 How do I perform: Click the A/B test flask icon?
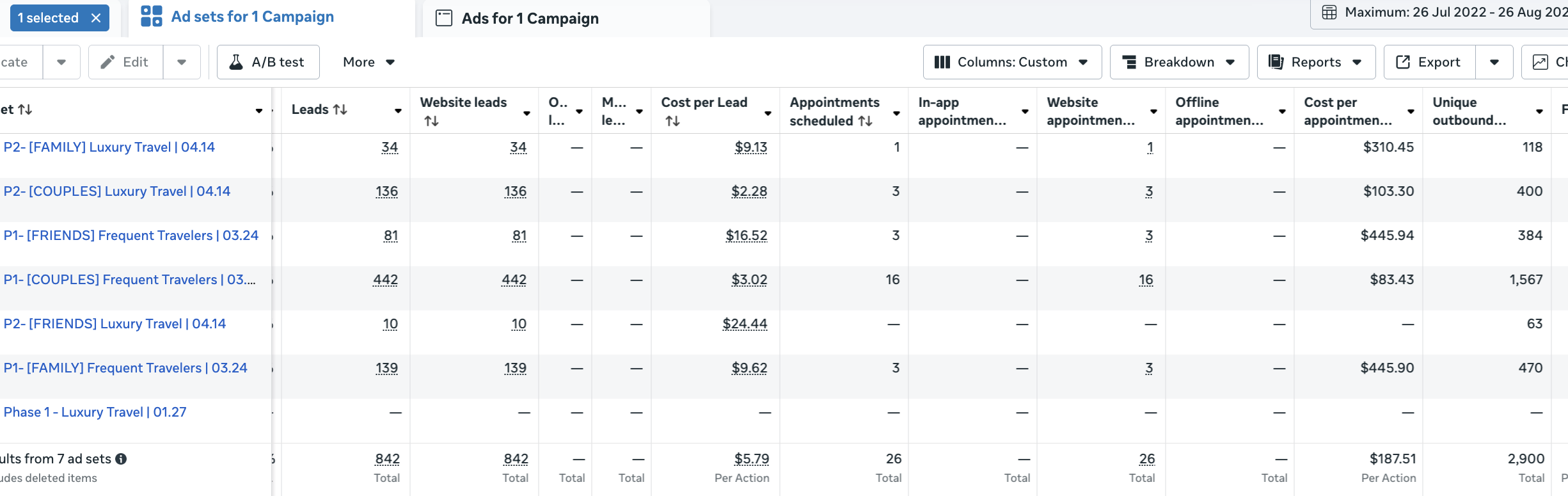[x=236, y=62]
